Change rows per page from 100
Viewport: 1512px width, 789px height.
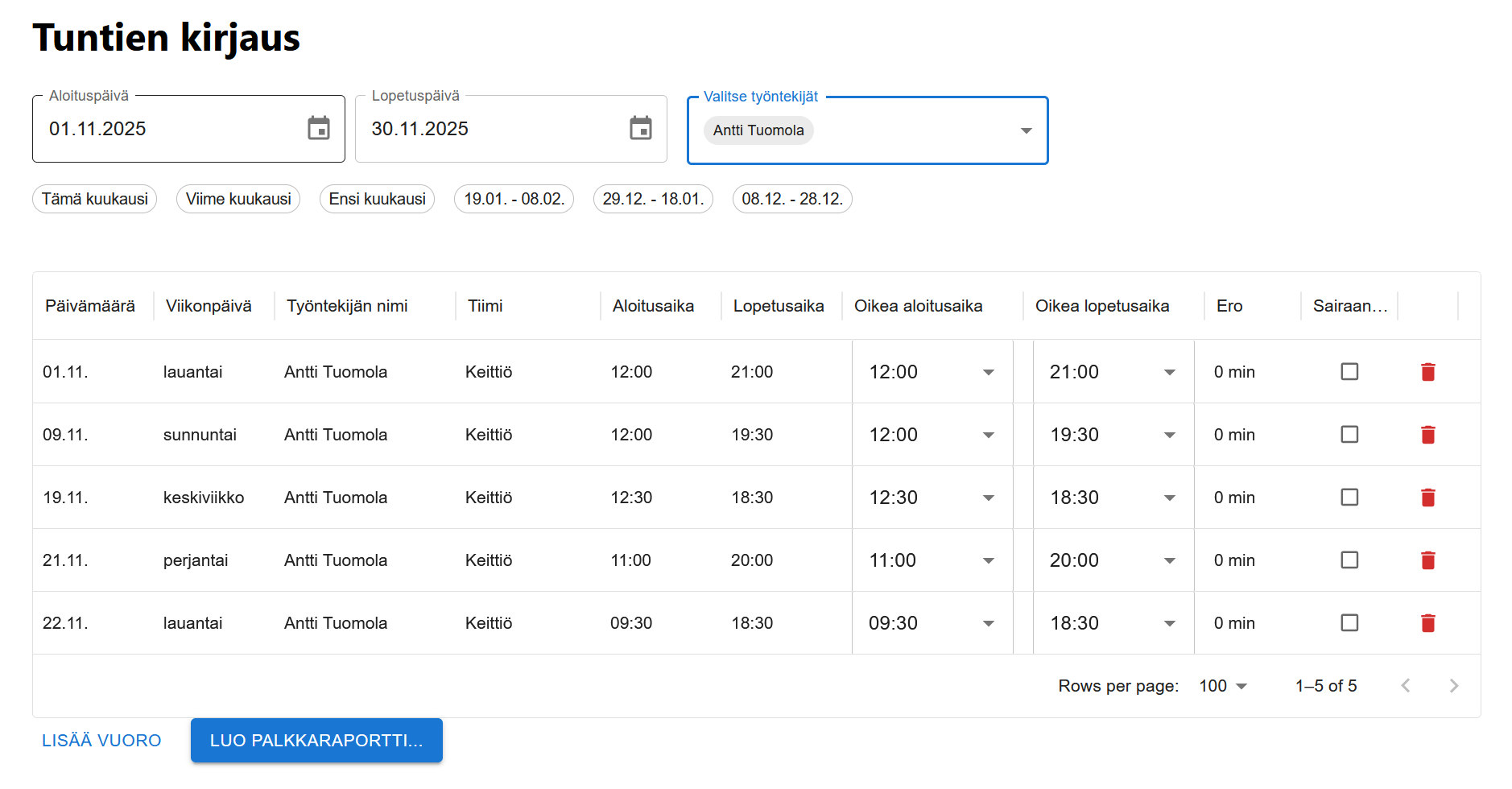1222,686
